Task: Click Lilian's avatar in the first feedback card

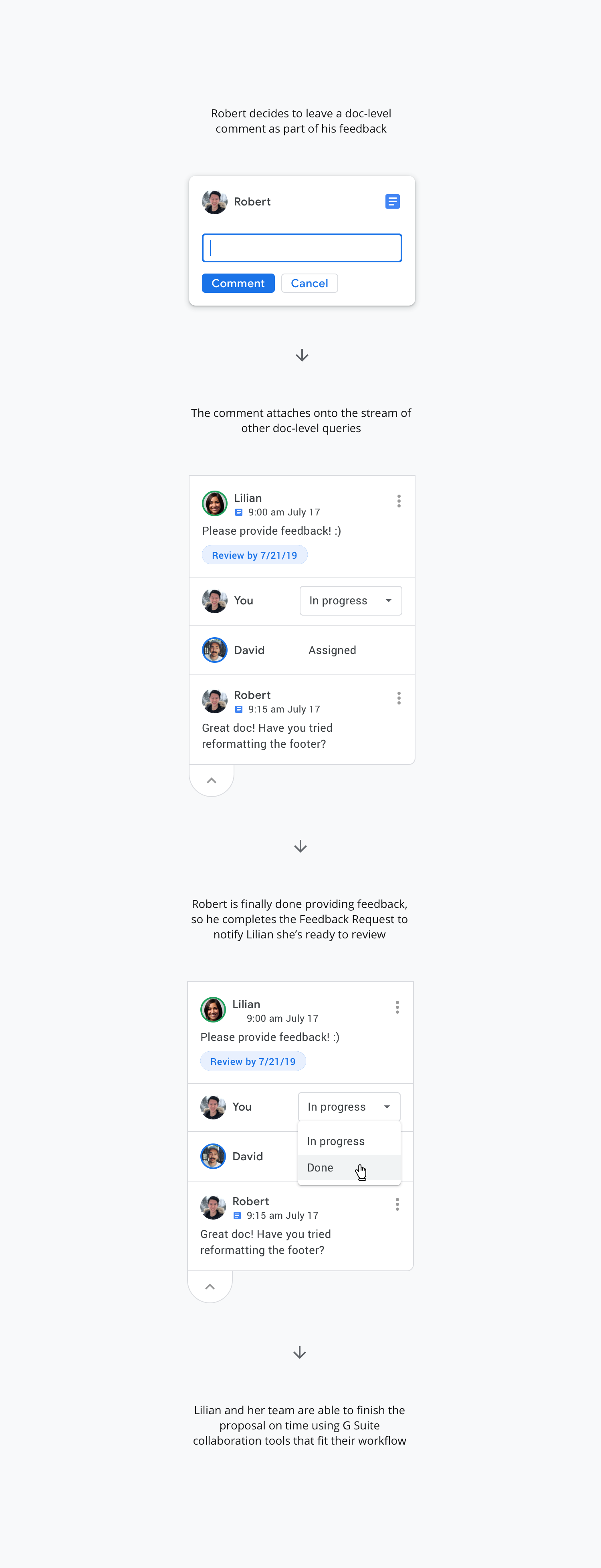Action: click(x=214, y=503)
